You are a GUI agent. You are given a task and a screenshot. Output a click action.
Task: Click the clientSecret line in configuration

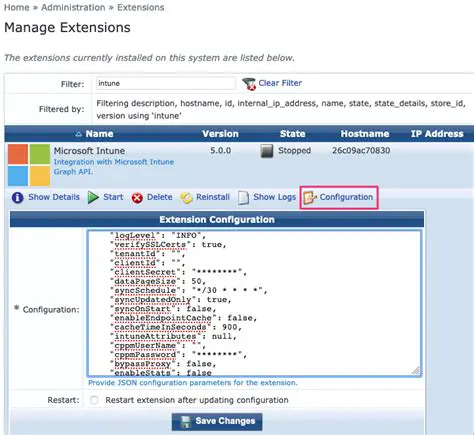179,272
